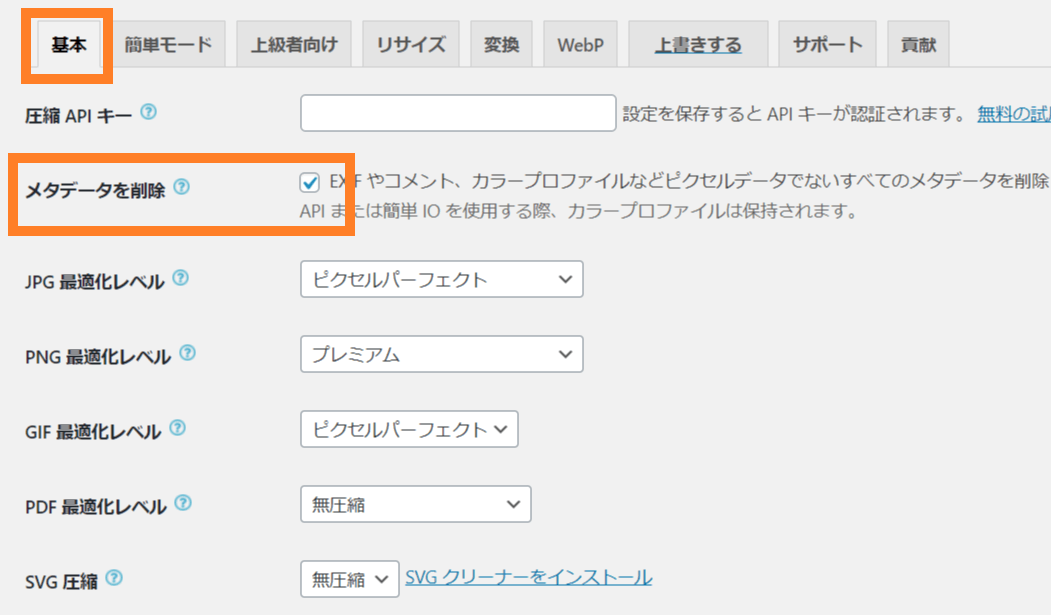Switch to the 上級者向け tab

click(294, 44)
